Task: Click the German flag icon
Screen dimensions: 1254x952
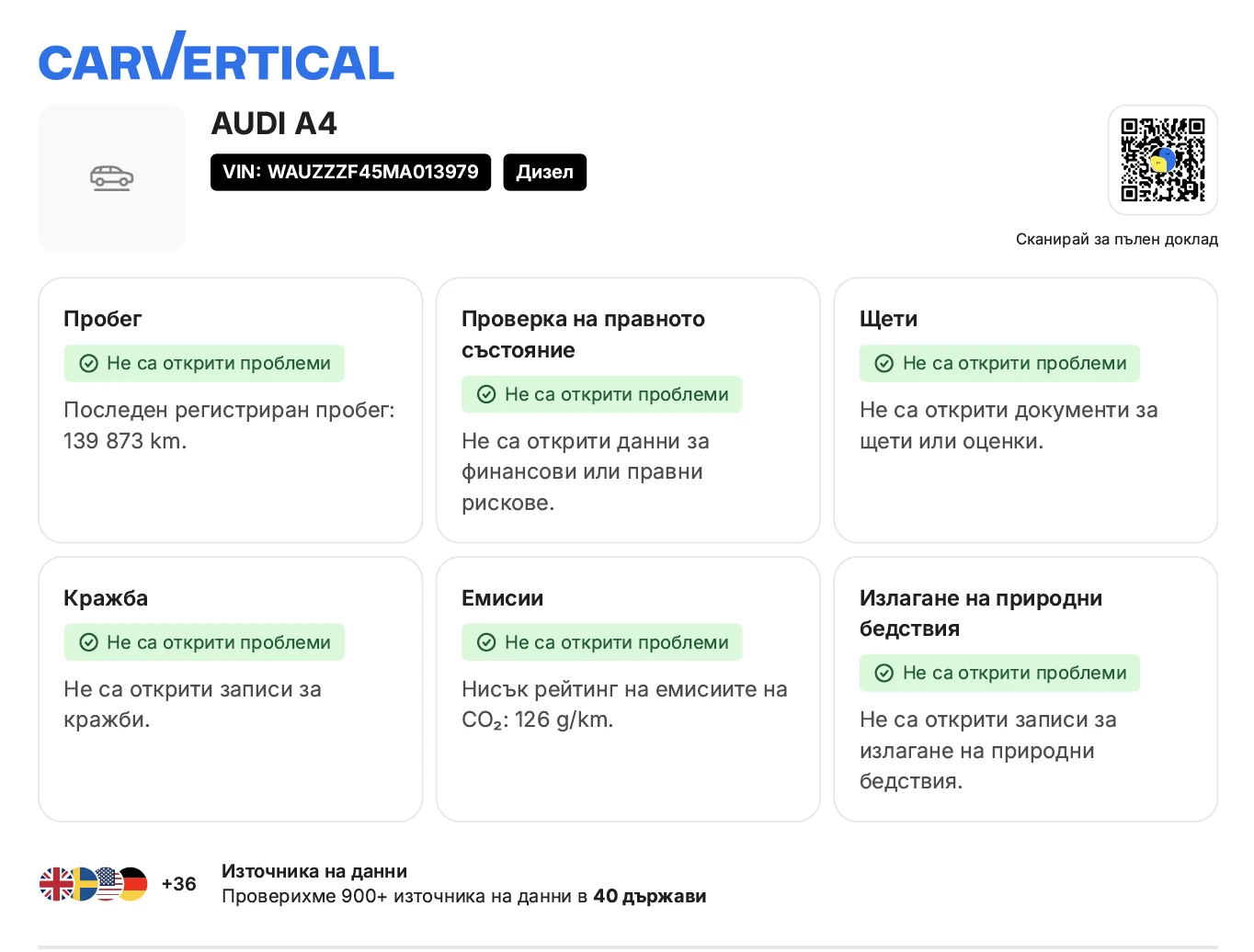Action: point(134,884)
